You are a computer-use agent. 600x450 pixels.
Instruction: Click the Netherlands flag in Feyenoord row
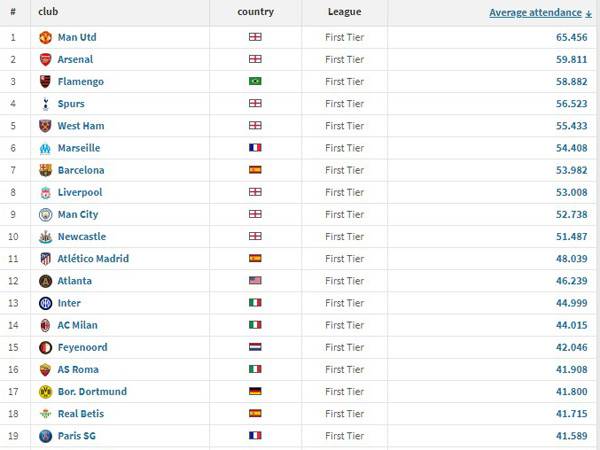pos(255,347)
